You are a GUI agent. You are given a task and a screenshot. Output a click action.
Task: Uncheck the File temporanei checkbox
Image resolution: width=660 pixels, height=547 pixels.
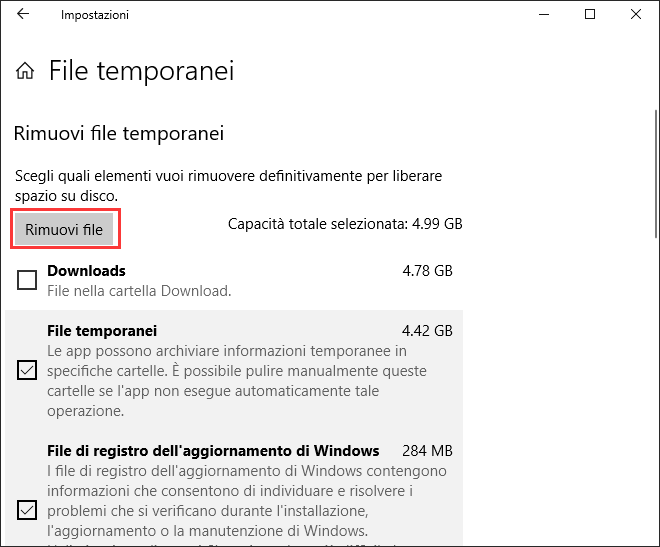pyautogui.click(x=27, y=371)
